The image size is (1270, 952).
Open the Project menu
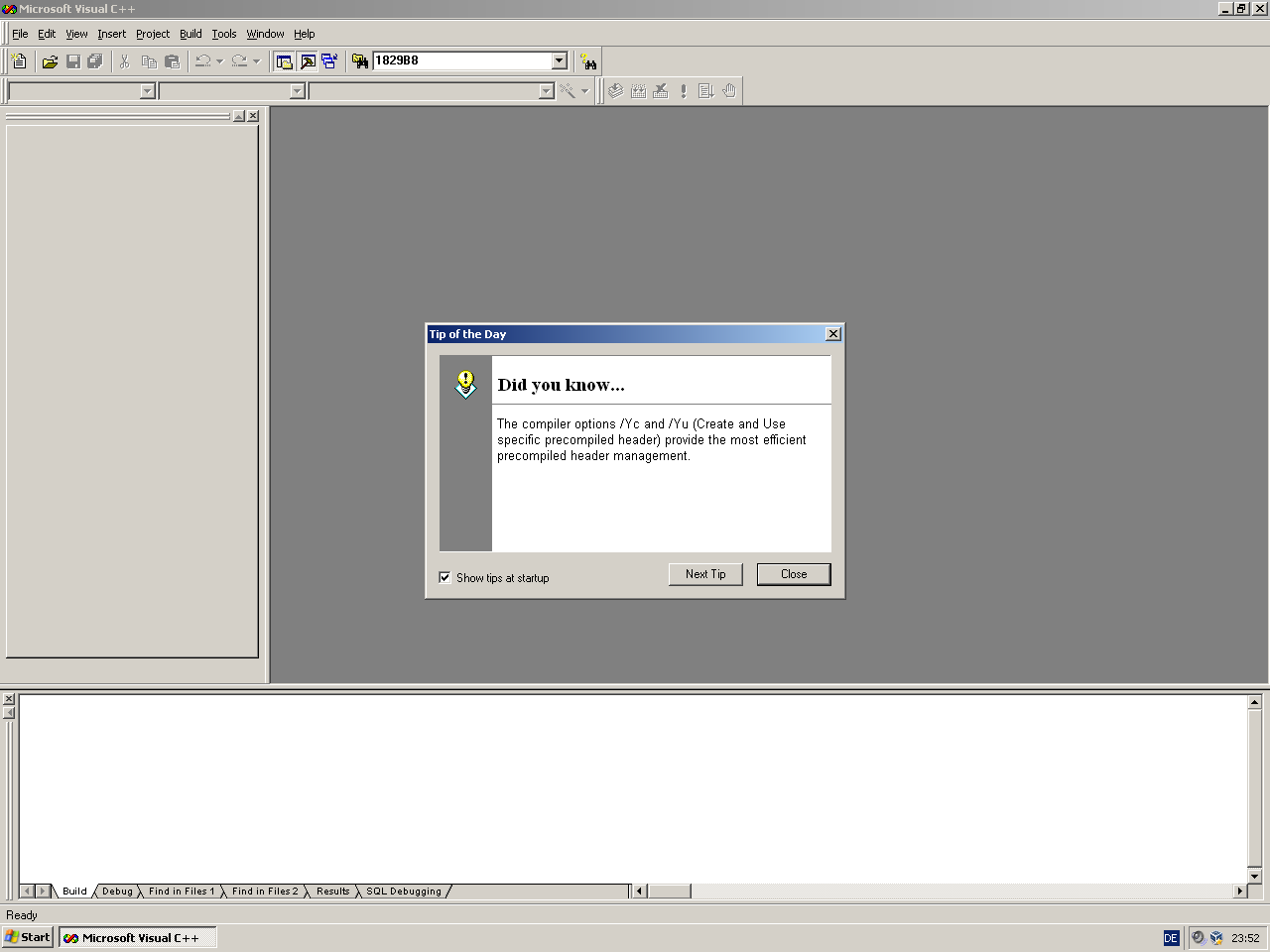pos(152,34)
